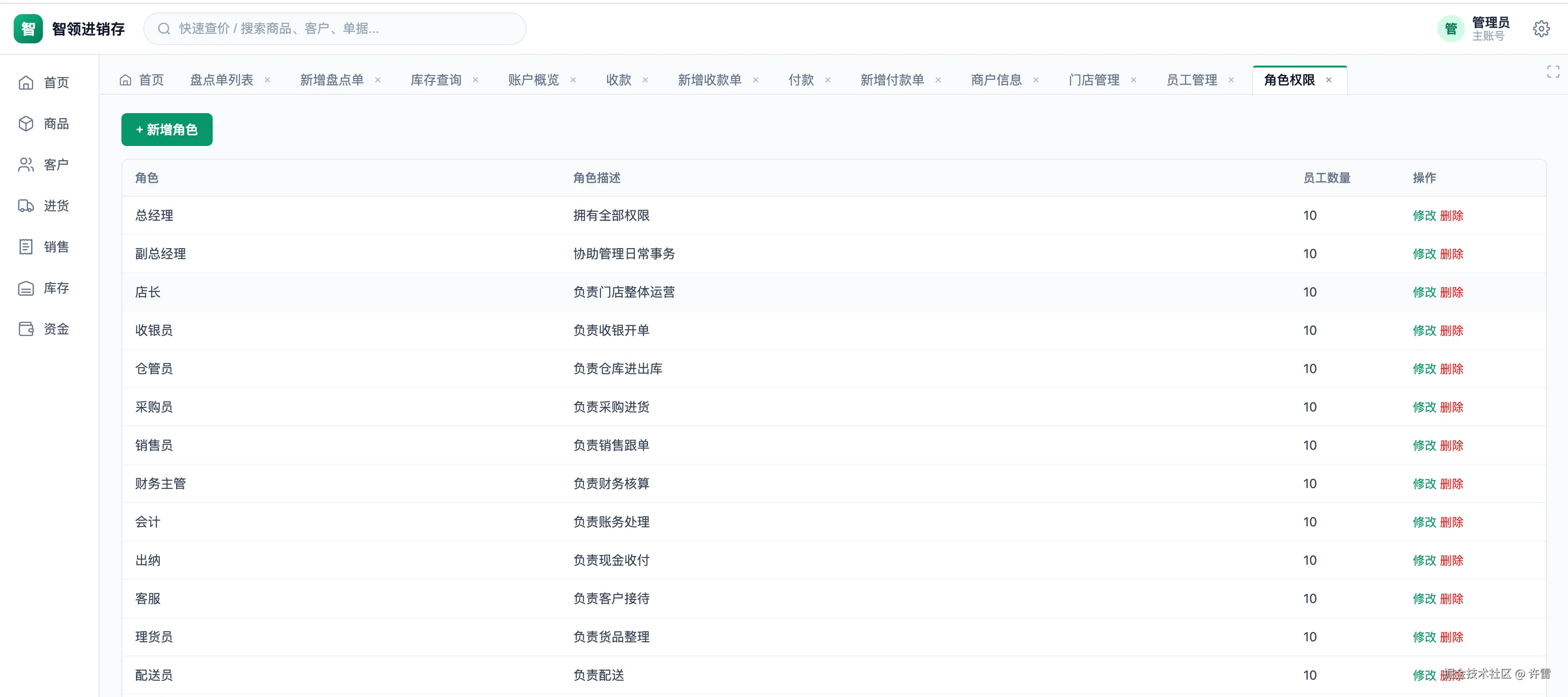Switch to the 付款 tab
The height and width of the screenshot is (697, 1568).
click(x=801, y=80)
